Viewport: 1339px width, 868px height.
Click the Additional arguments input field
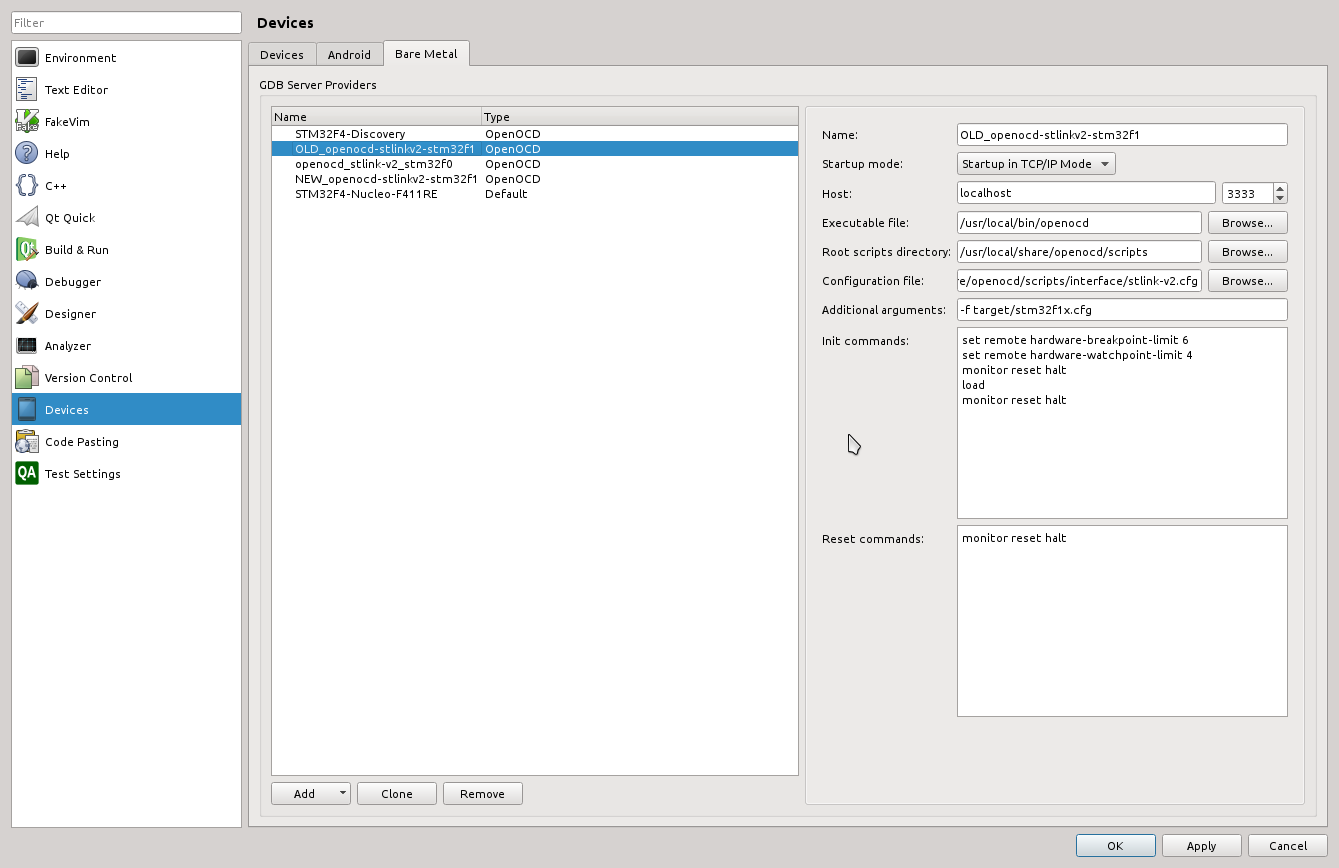[1121, 310]
